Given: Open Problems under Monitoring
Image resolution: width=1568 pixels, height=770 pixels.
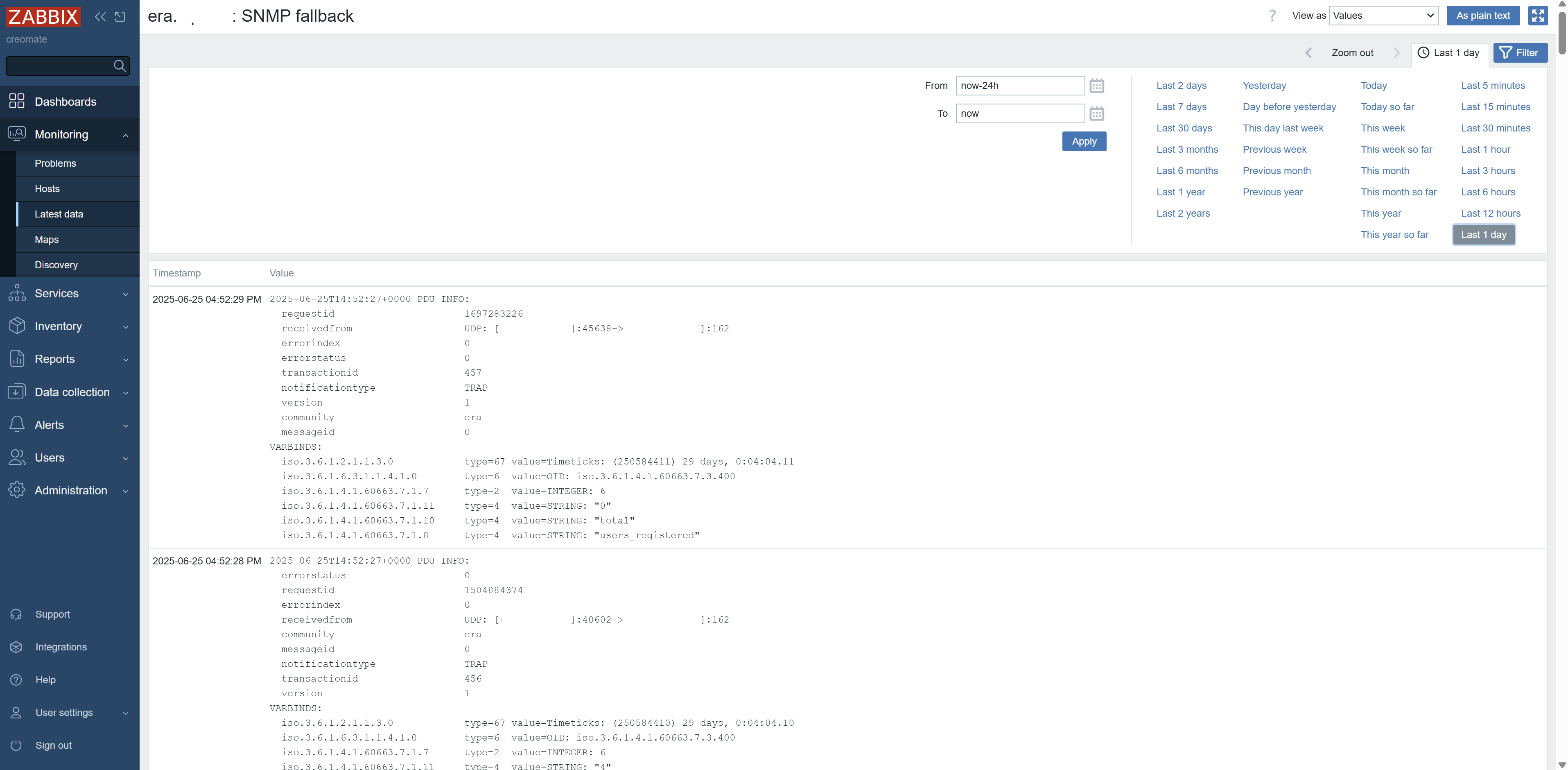Looking at the screenshot, I should 55,163.
